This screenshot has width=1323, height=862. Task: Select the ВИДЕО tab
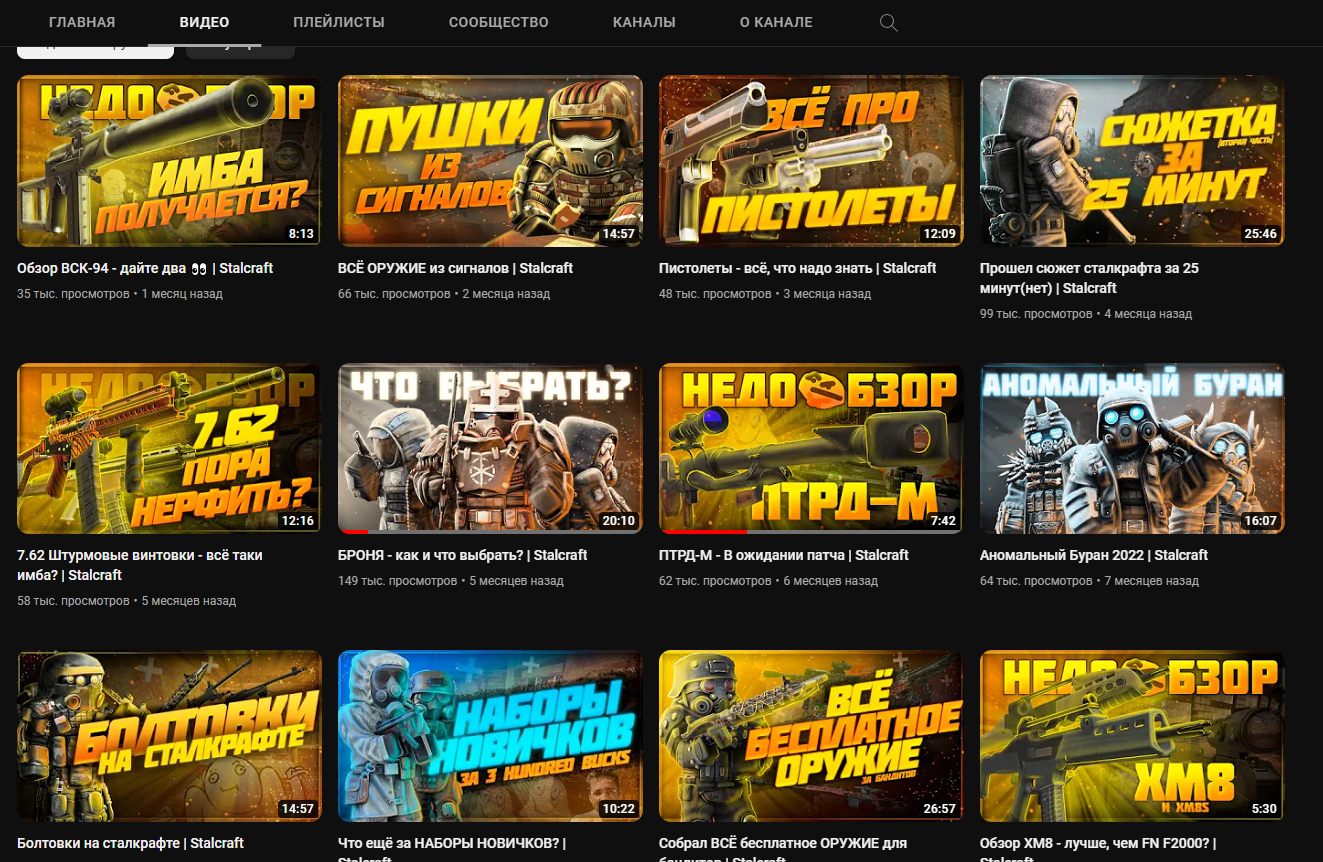204,22
